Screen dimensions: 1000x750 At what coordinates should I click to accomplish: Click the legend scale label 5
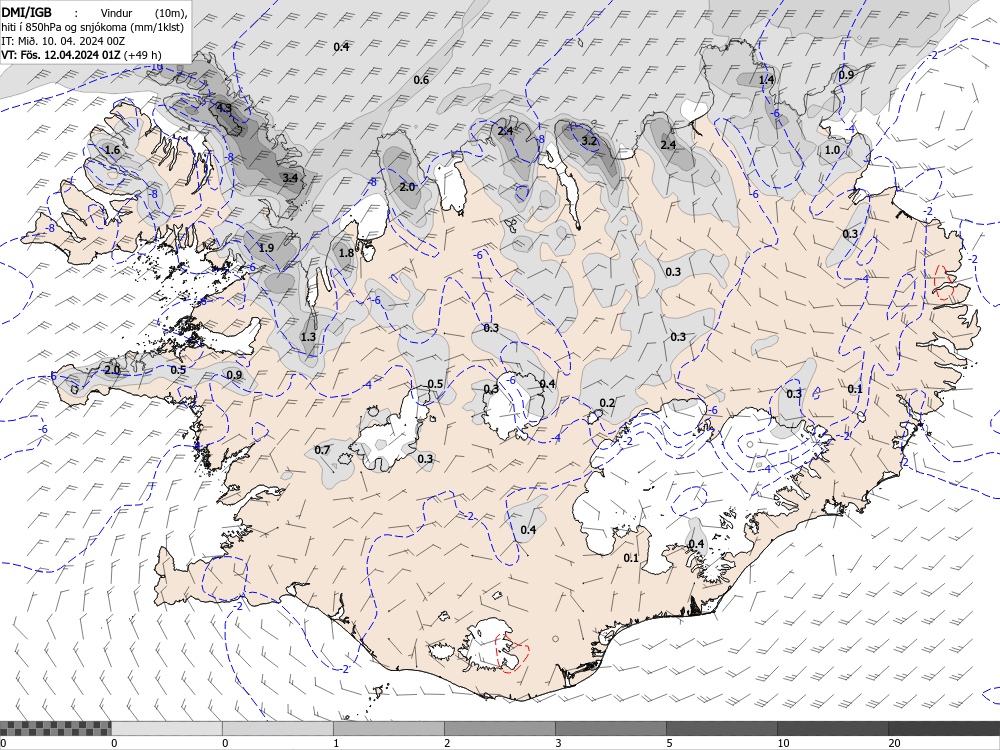(669, 743)
